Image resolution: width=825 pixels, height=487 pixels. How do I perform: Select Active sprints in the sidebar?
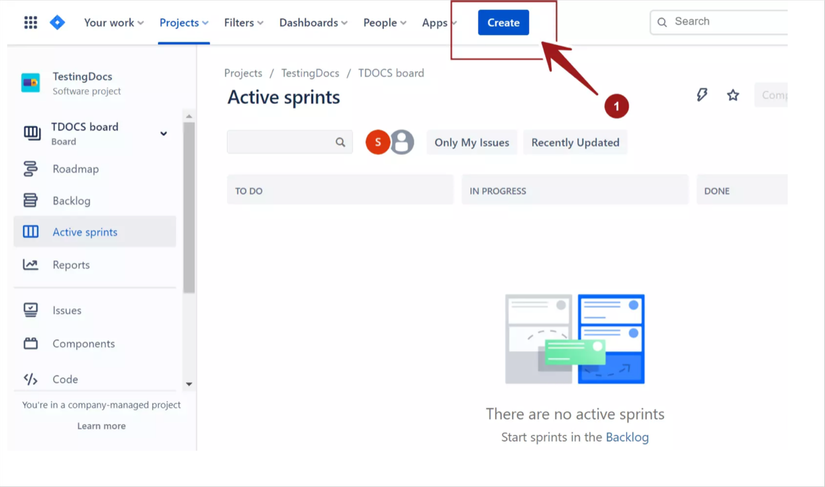pos(95,232)
